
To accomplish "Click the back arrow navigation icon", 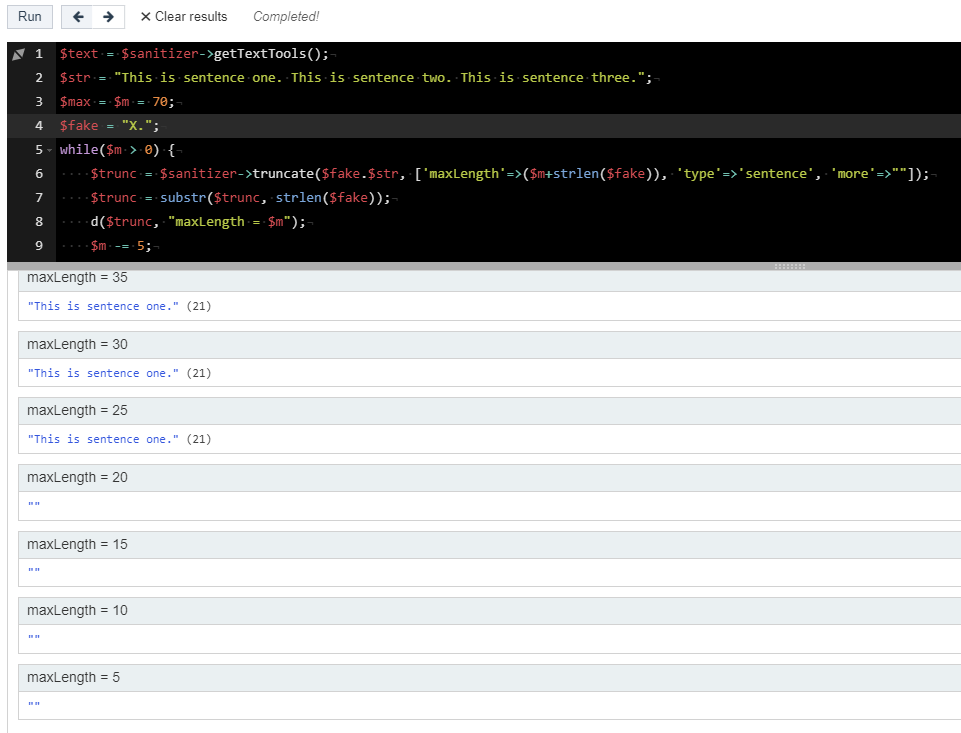I will point(78,16).
